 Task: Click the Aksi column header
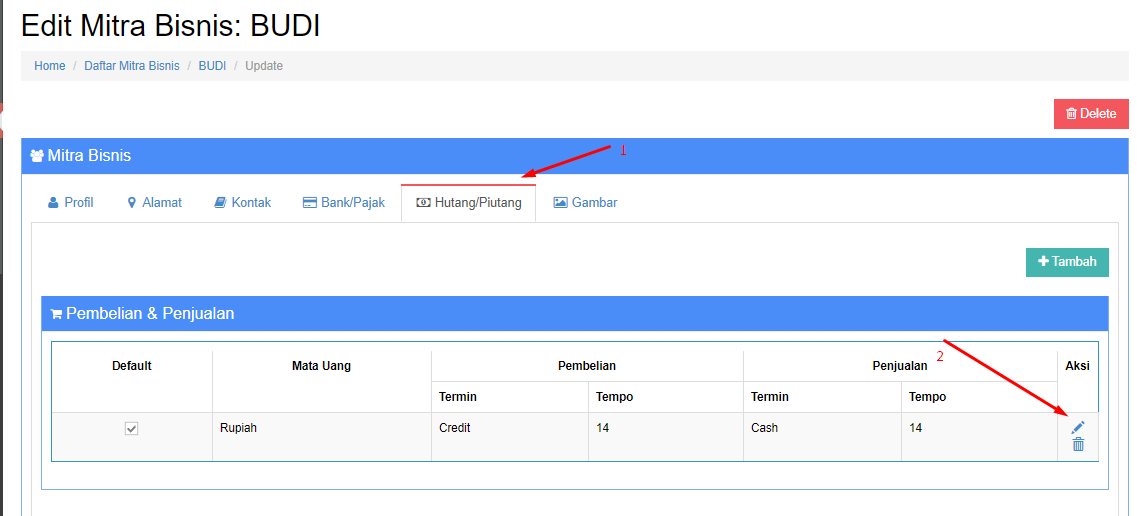(1078, 366)
